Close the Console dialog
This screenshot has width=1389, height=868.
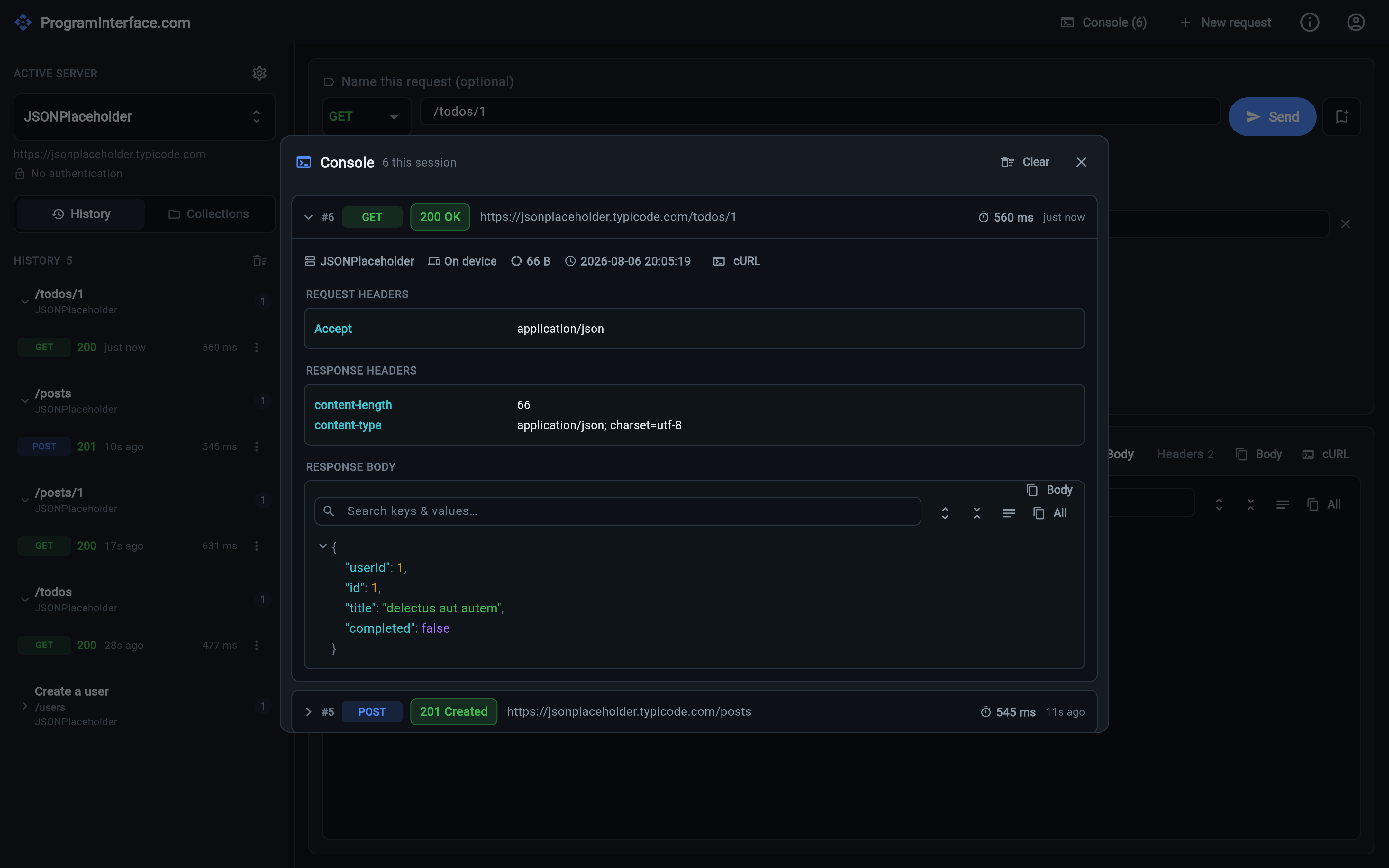1081,162
